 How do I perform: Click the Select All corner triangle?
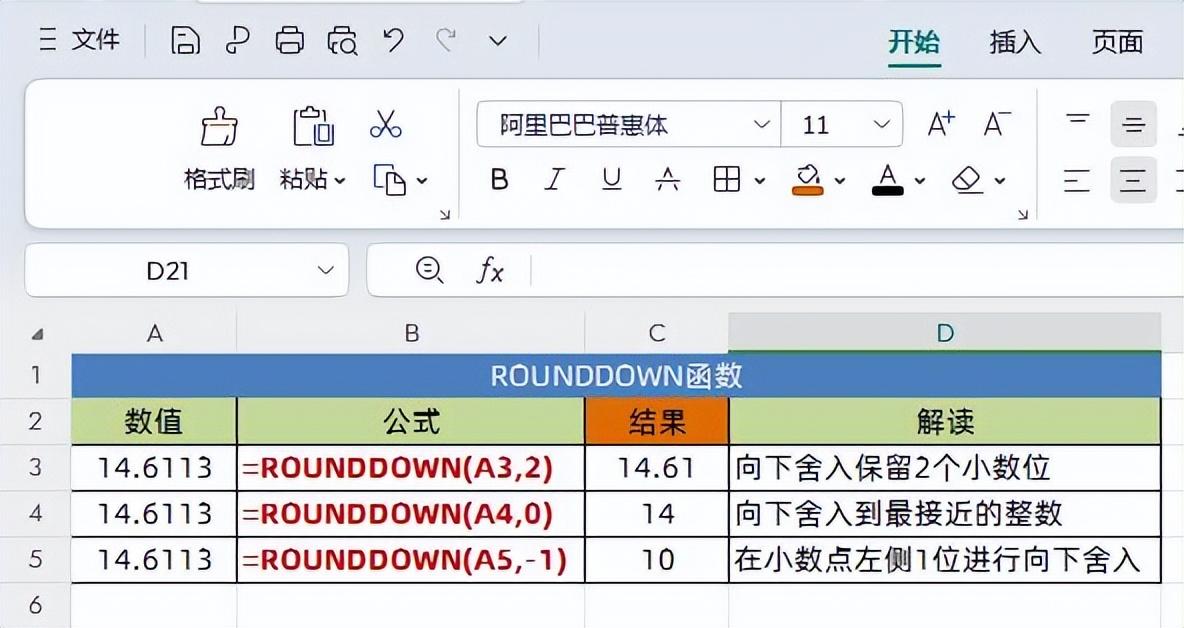point(36,333)
